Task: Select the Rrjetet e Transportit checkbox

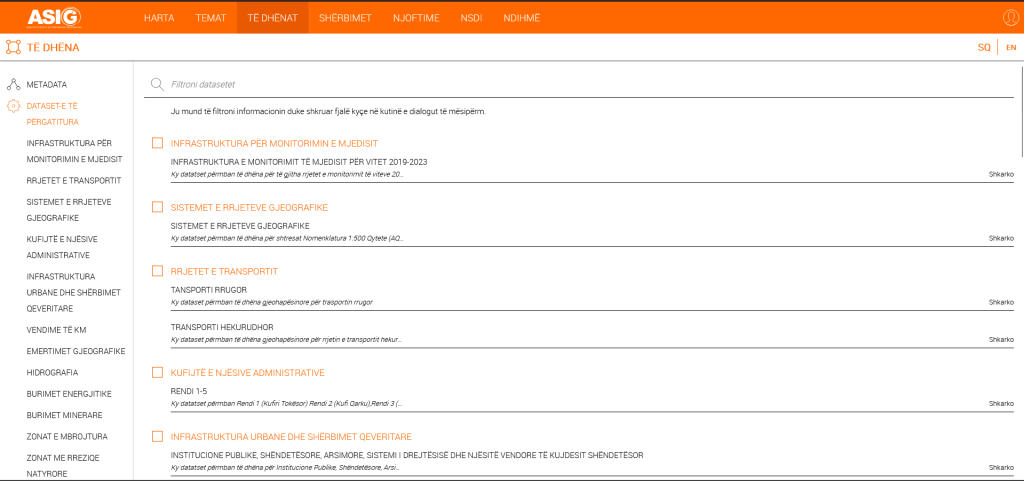Action: [x=157, y=271]
